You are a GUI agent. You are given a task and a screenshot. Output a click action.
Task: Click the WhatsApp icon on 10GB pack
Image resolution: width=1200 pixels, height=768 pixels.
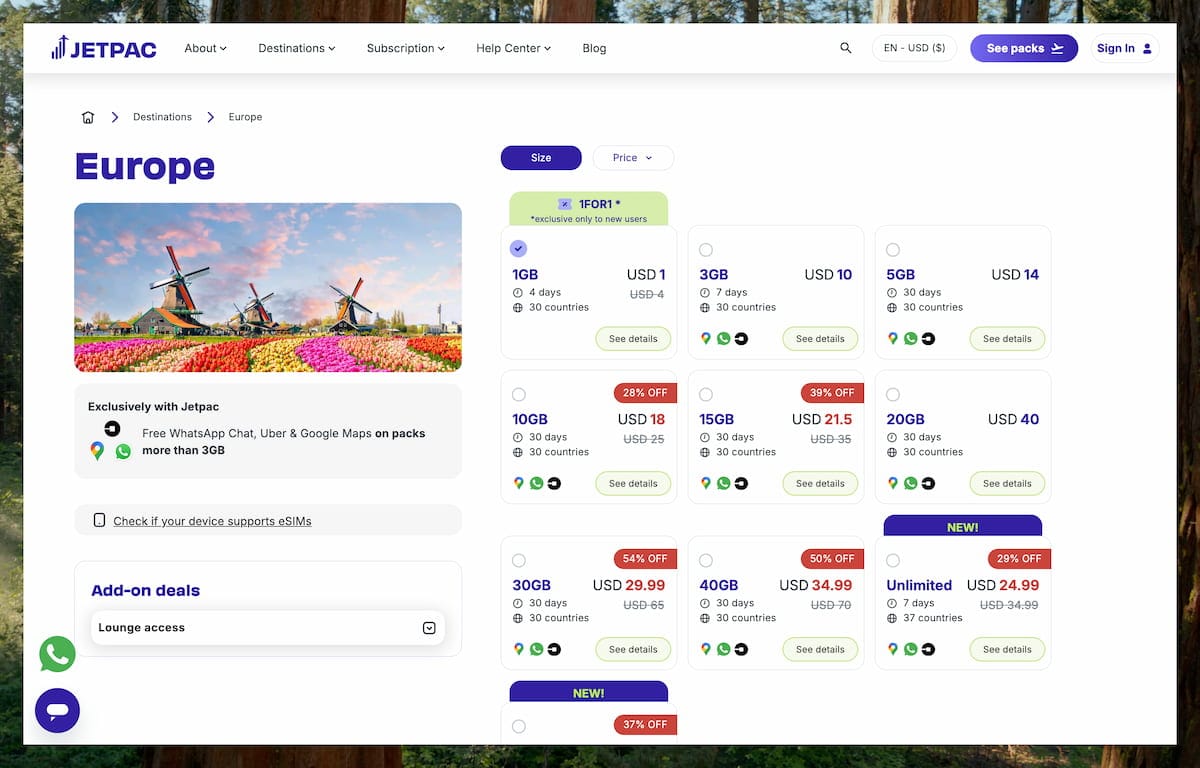coord(536,484)
